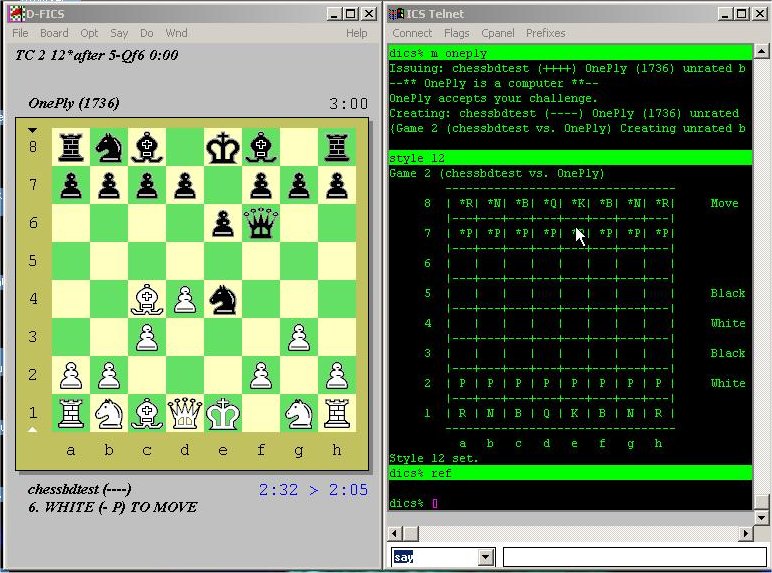The image size is (772, 573).
Task: Select the black pawn on e6
Action: pyautogui.click(x=223, y=223)
